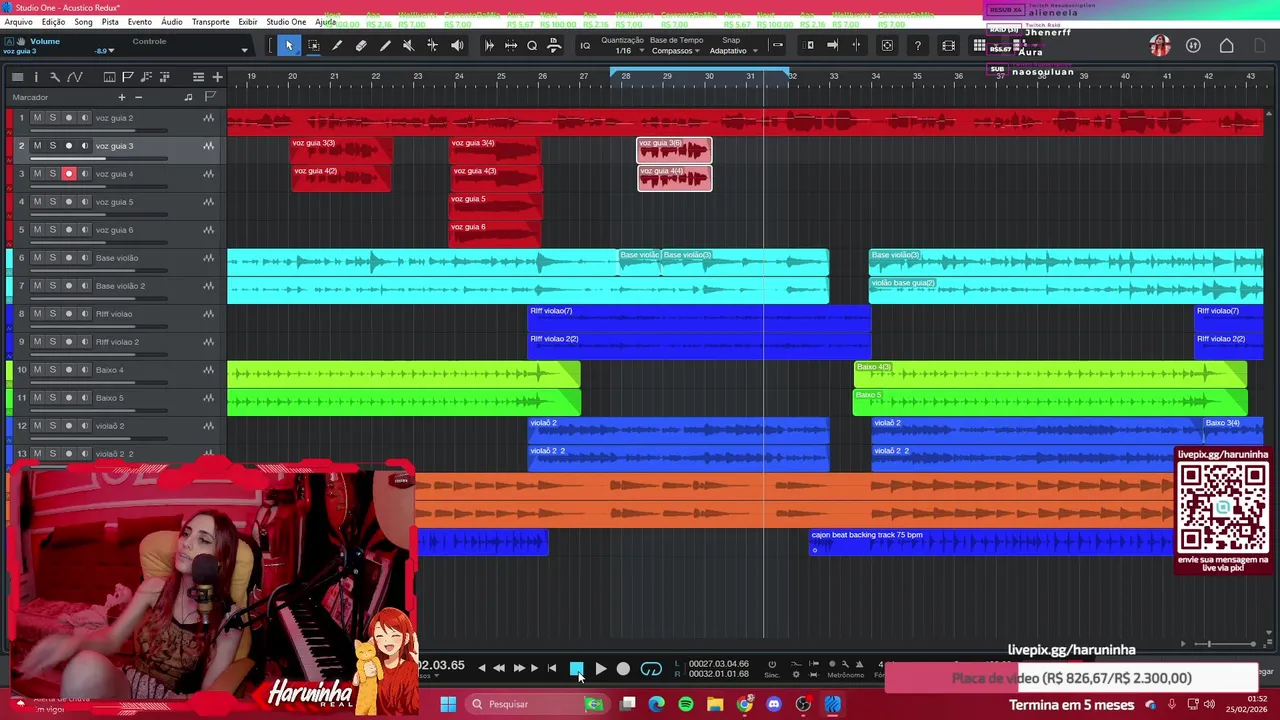Image resolution: width=1280 pixels, height=720 pixels.
Task: Select the Paint tool
Action: point(385,46)
